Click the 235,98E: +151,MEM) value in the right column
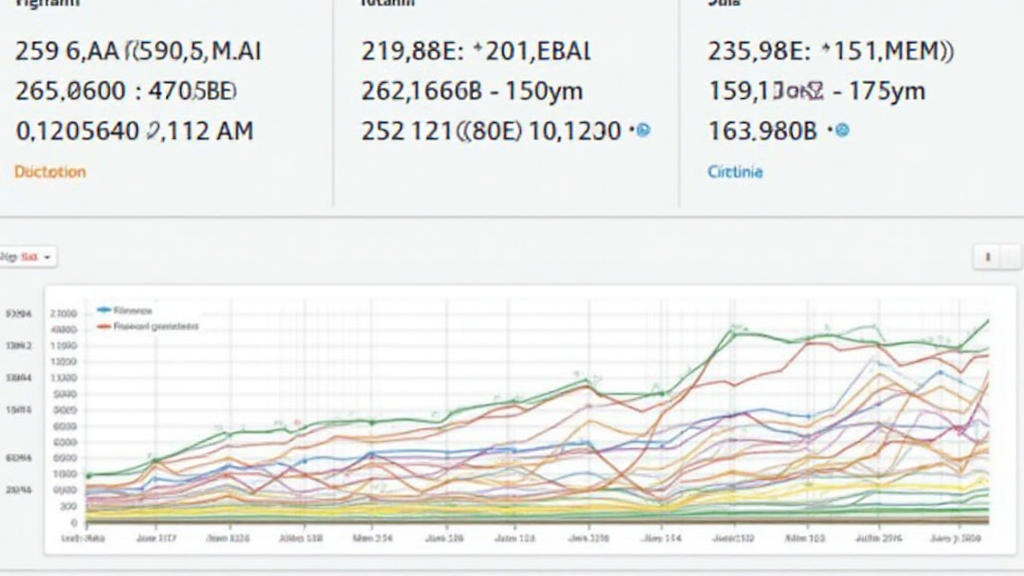1024x576 pixels. tap(830, 51)
